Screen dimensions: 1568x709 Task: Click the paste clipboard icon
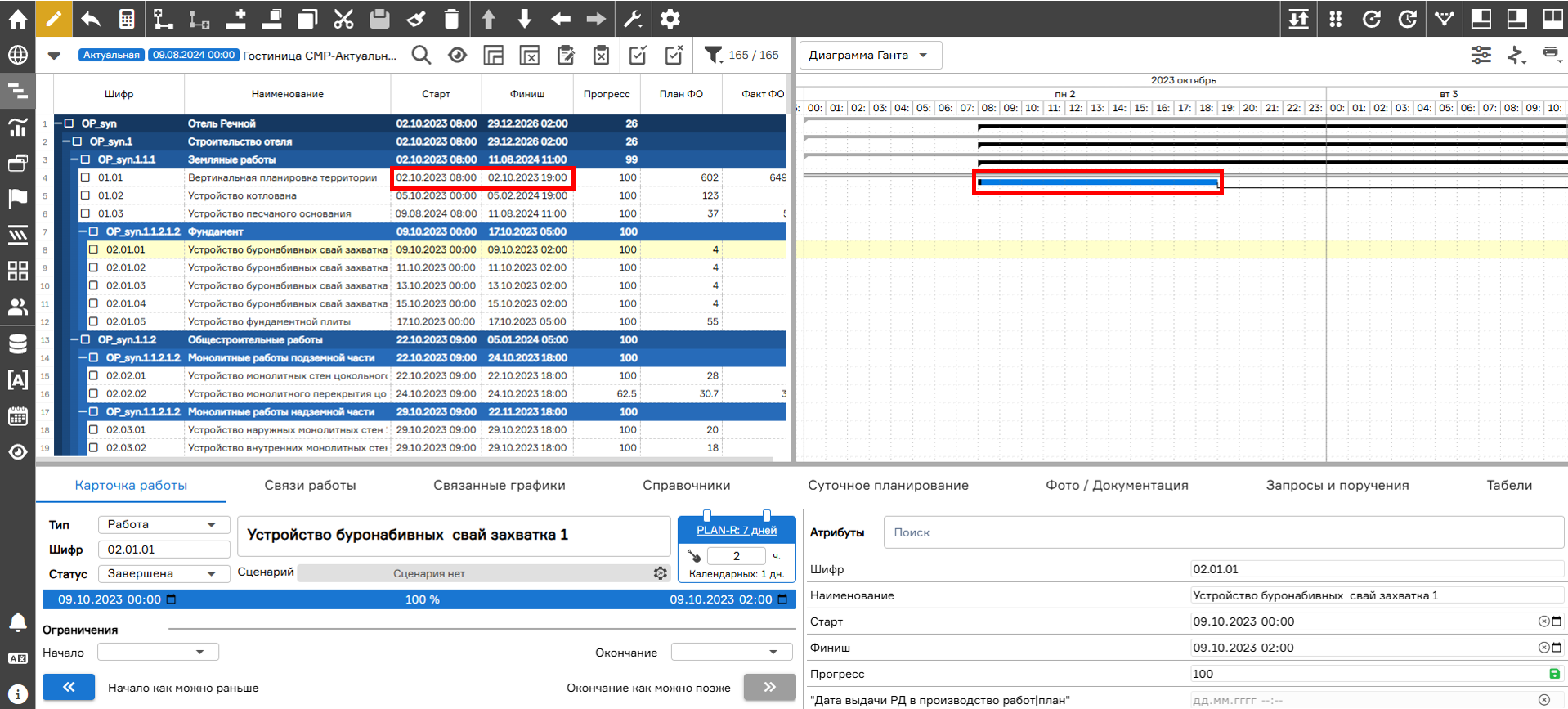379,18
